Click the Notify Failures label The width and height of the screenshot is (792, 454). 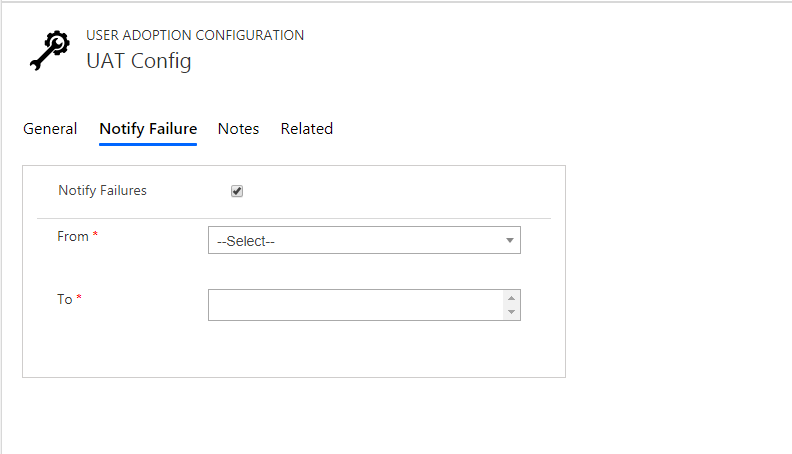(103, 190)
